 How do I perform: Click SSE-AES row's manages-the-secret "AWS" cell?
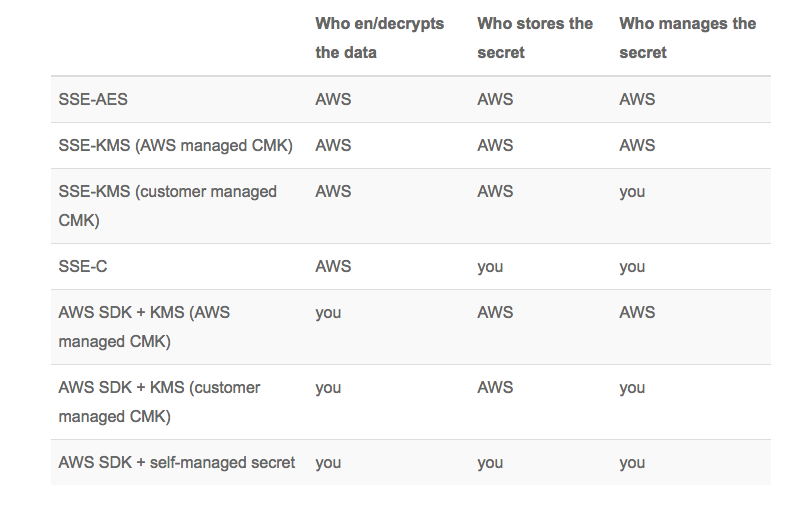tap(637, 99)
